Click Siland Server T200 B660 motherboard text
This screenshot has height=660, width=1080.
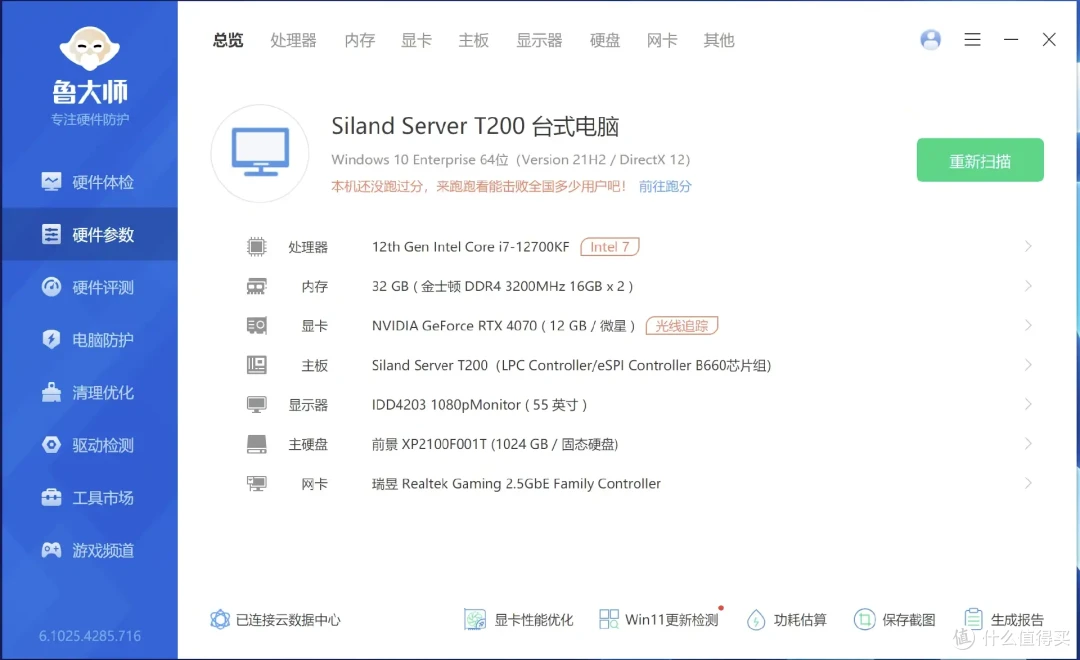click(571, 365)
